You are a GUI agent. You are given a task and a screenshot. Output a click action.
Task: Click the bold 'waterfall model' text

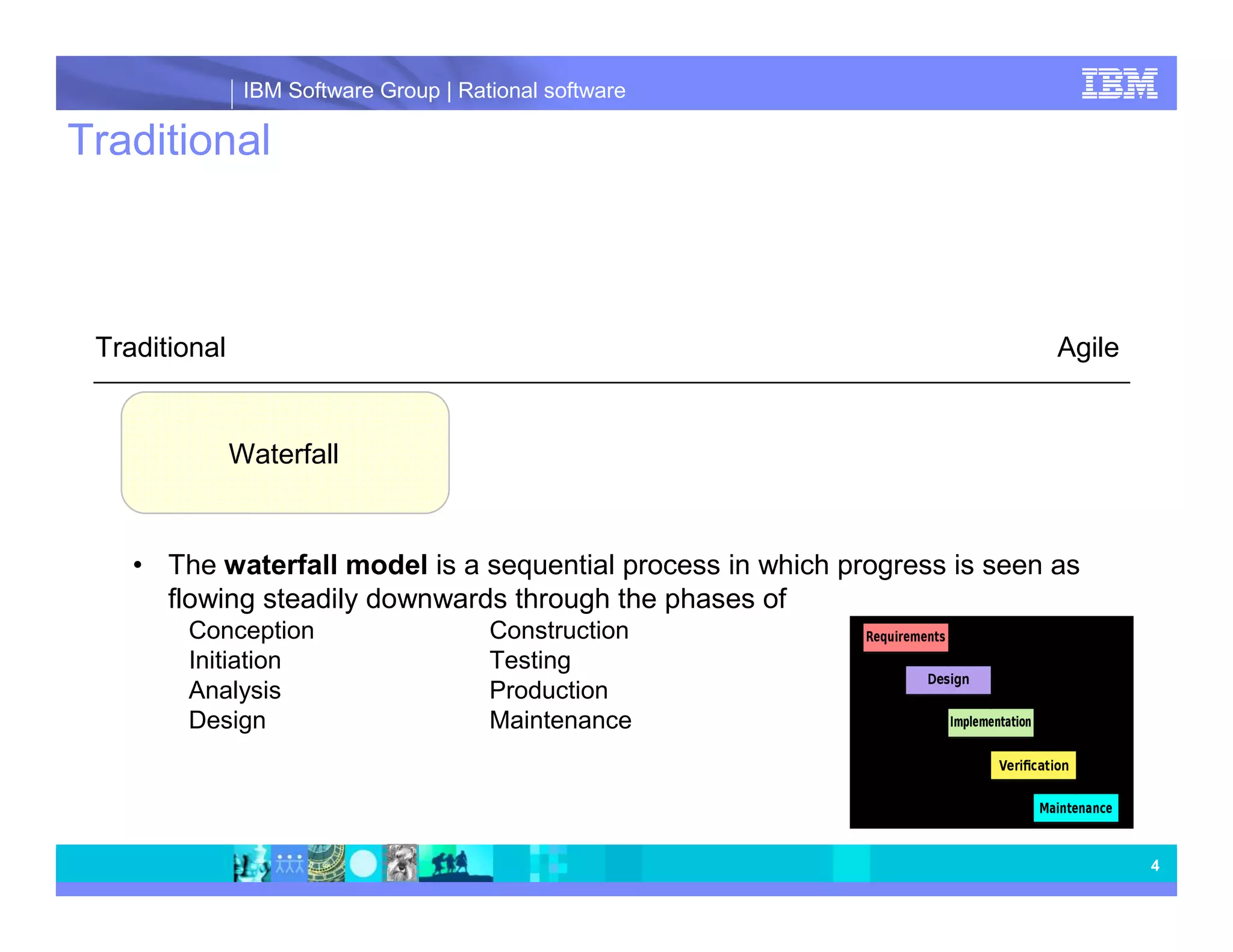coord(326,565)
